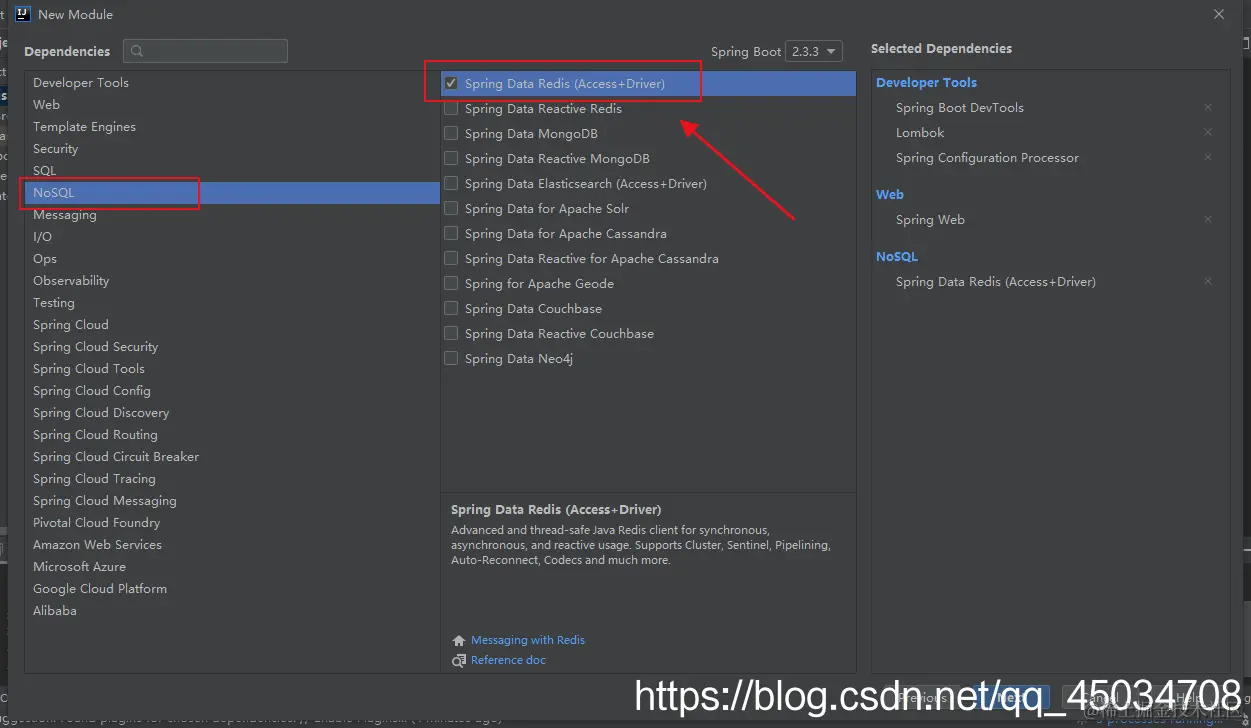Click the Reference doc icon
This screenshot has width=1251, height=728.
459,660
